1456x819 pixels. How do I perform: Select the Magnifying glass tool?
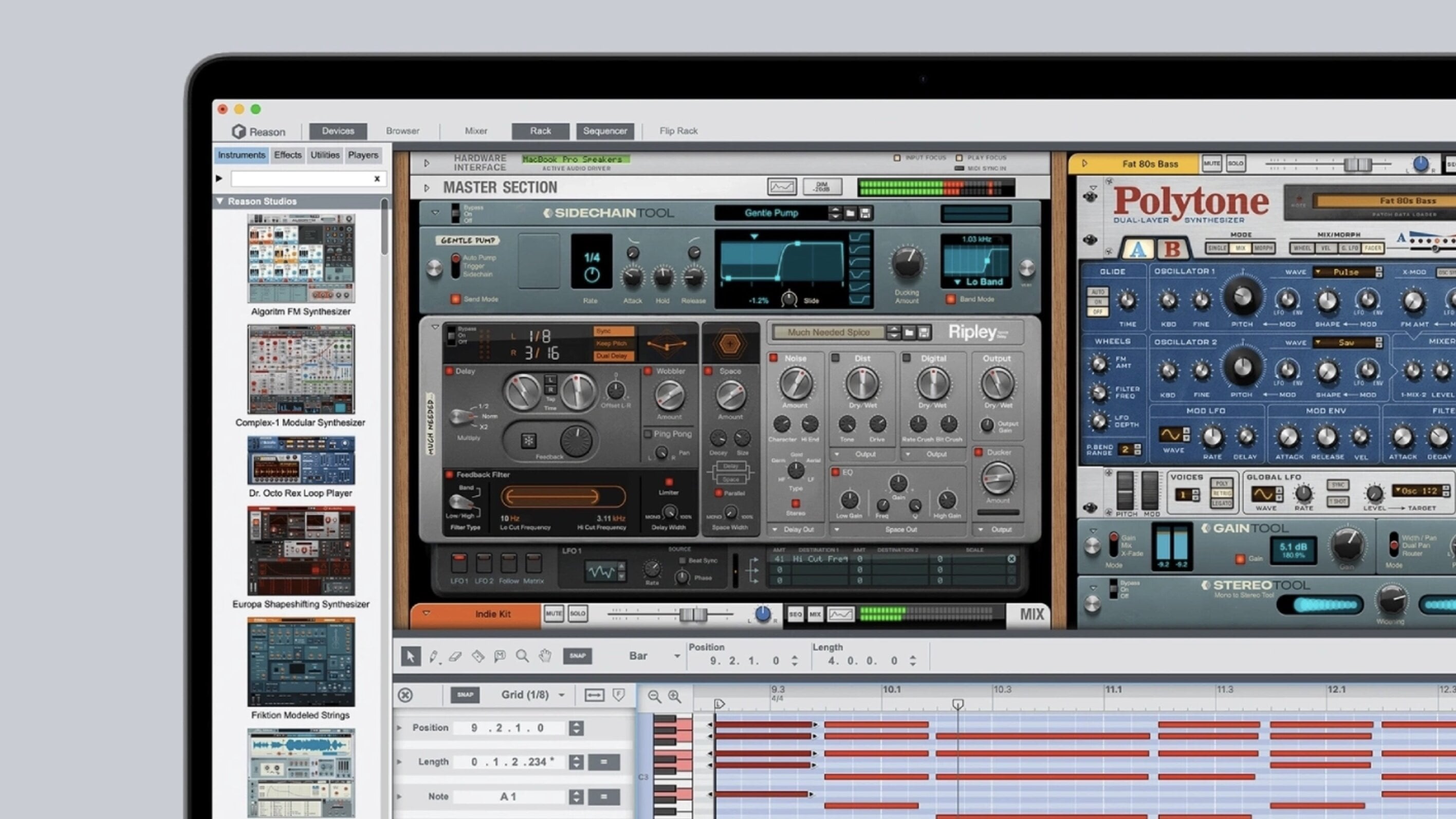(522, 656)
